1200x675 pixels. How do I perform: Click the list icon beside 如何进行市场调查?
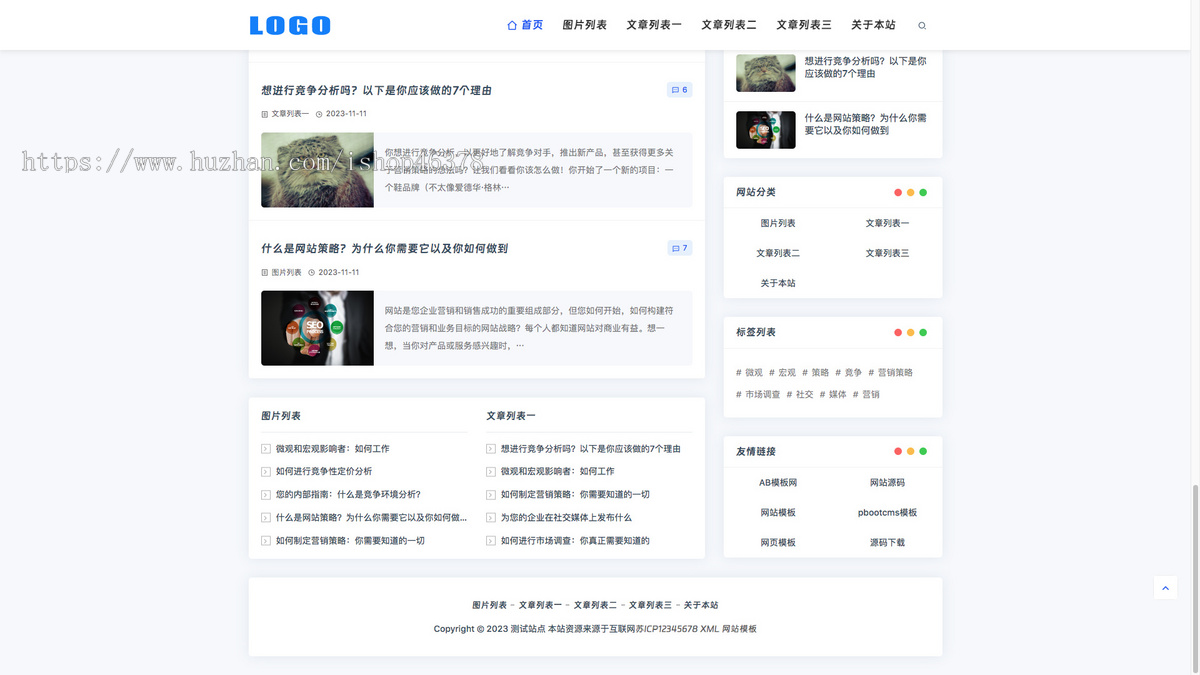click(491, 541)
